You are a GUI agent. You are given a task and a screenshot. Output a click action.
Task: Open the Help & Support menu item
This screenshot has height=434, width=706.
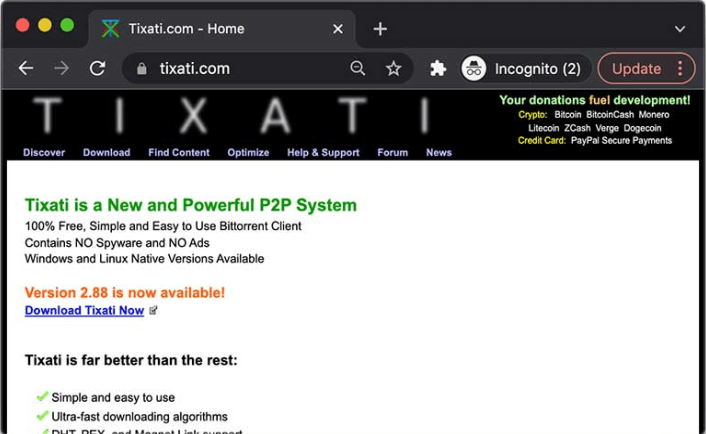click(x=323, y=153)
